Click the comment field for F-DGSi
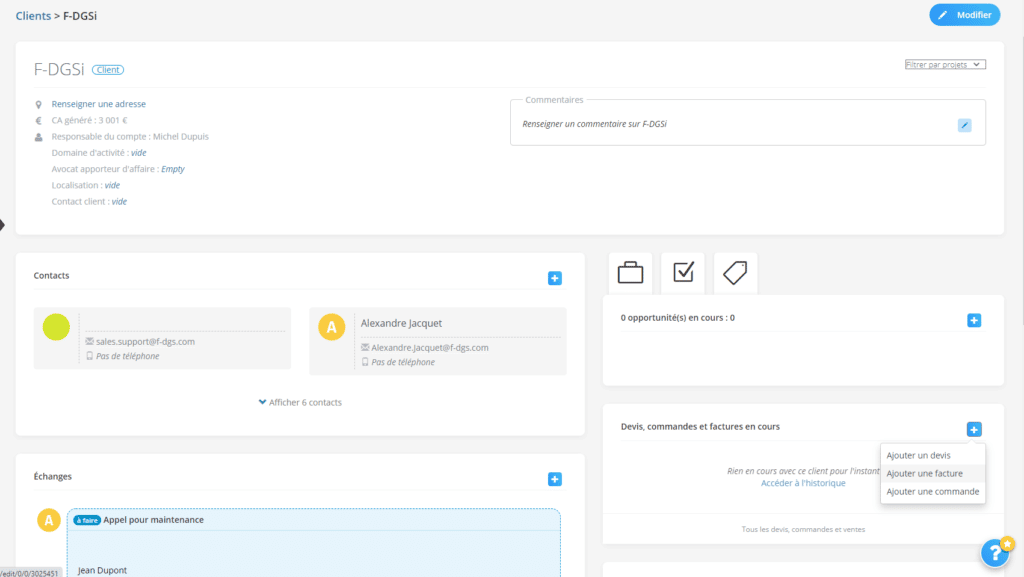Screen dimensions: 1024x577 (x=735, y=125)
